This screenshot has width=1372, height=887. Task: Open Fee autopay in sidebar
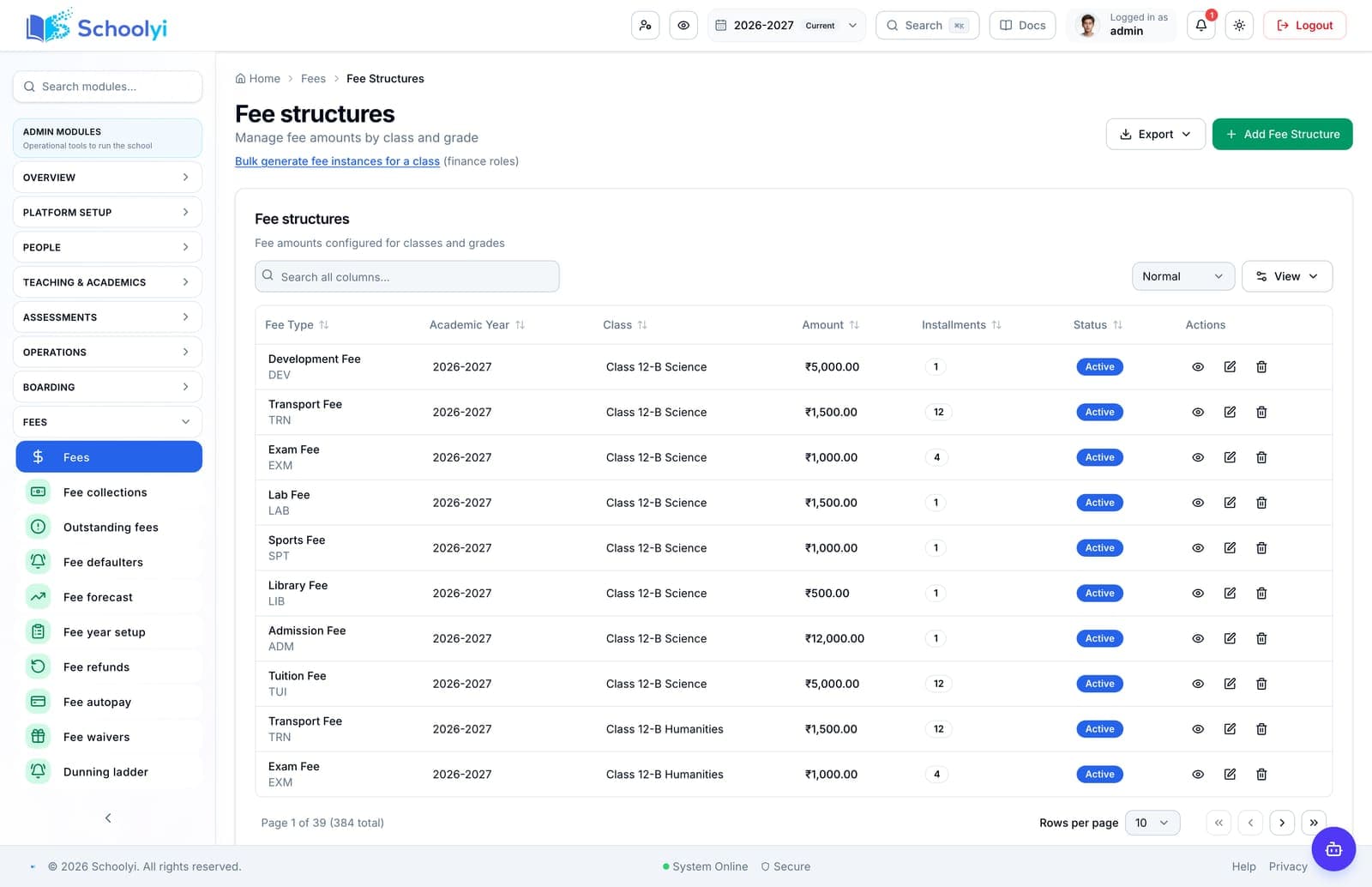pyautogui.click(x=109, y=702)
